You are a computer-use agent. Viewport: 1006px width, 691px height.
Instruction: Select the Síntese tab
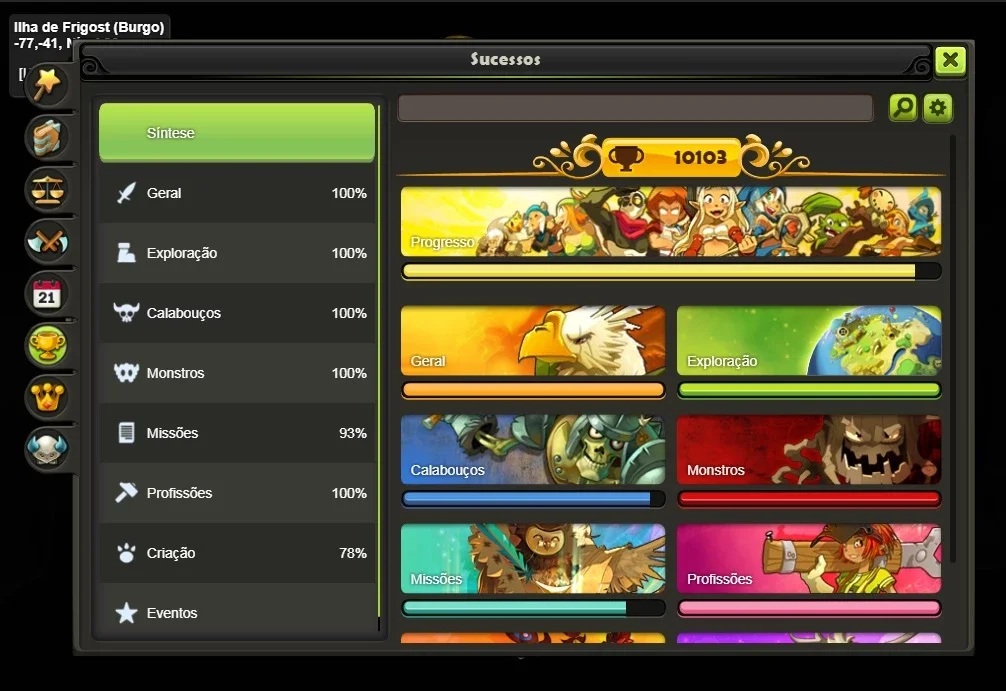[237, 132]
